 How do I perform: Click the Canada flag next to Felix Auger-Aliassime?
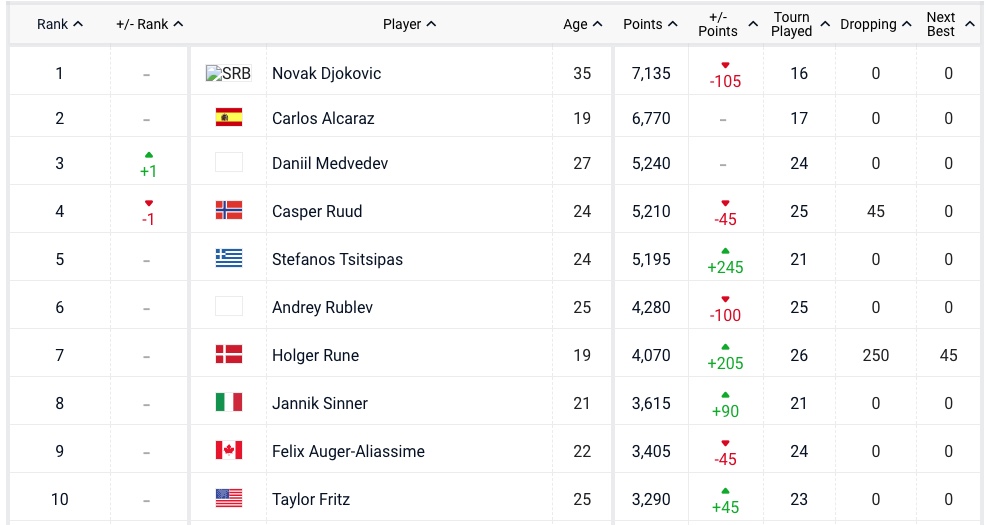[228, 450]
